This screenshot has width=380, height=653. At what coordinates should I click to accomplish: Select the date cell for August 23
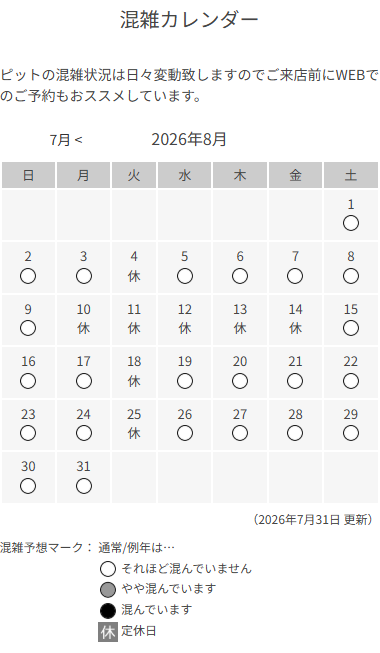tap(28, 425)
